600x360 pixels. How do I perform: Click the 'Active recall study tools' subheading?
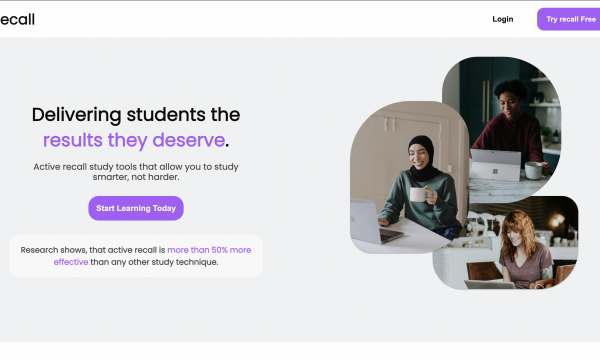pos(136,167)
